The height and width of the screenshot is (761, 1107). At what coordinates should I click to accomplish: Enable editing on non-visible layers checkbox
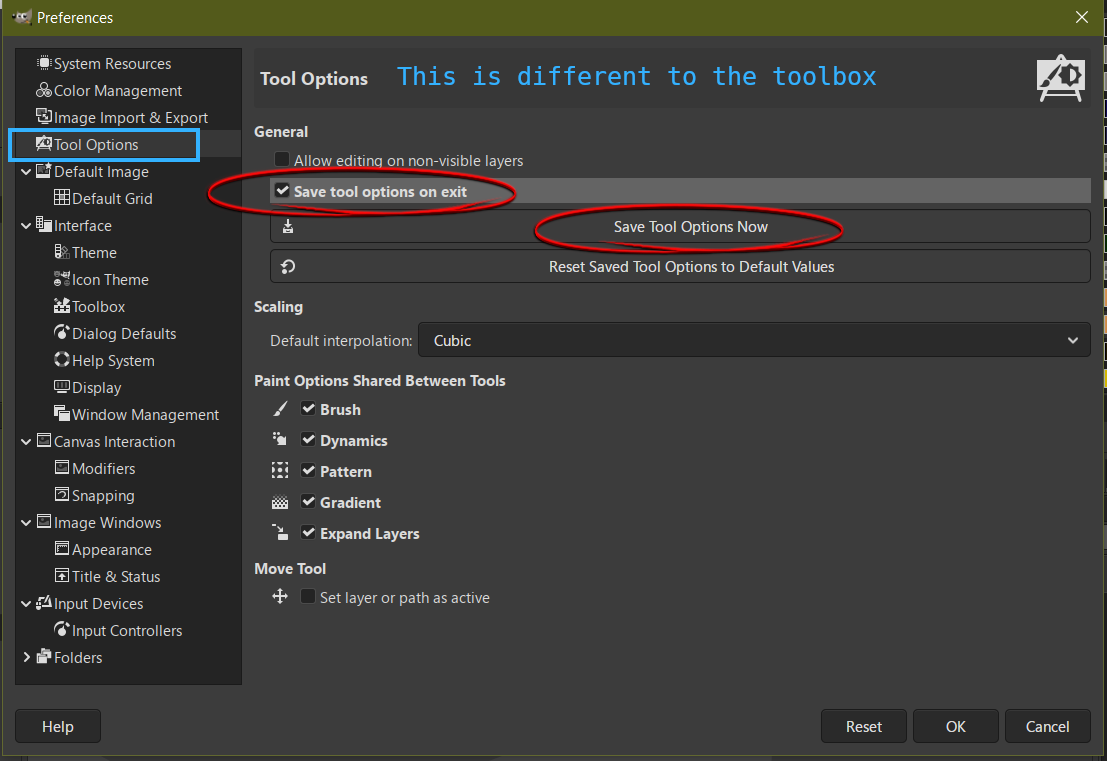tap(282, 160)
